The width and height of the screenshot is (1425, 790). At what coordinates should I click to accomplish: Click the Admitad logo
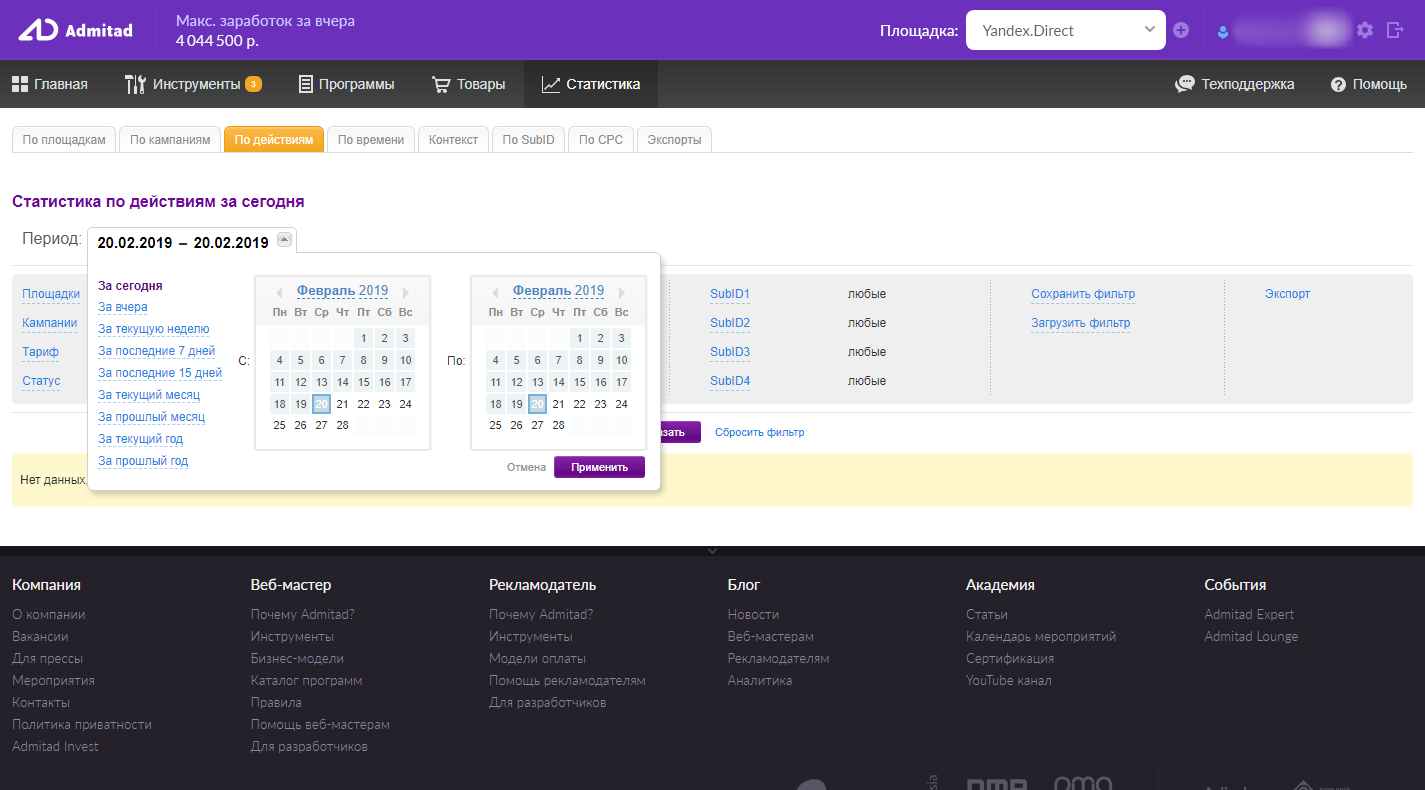pyautogui.click(x=75, y=30)
